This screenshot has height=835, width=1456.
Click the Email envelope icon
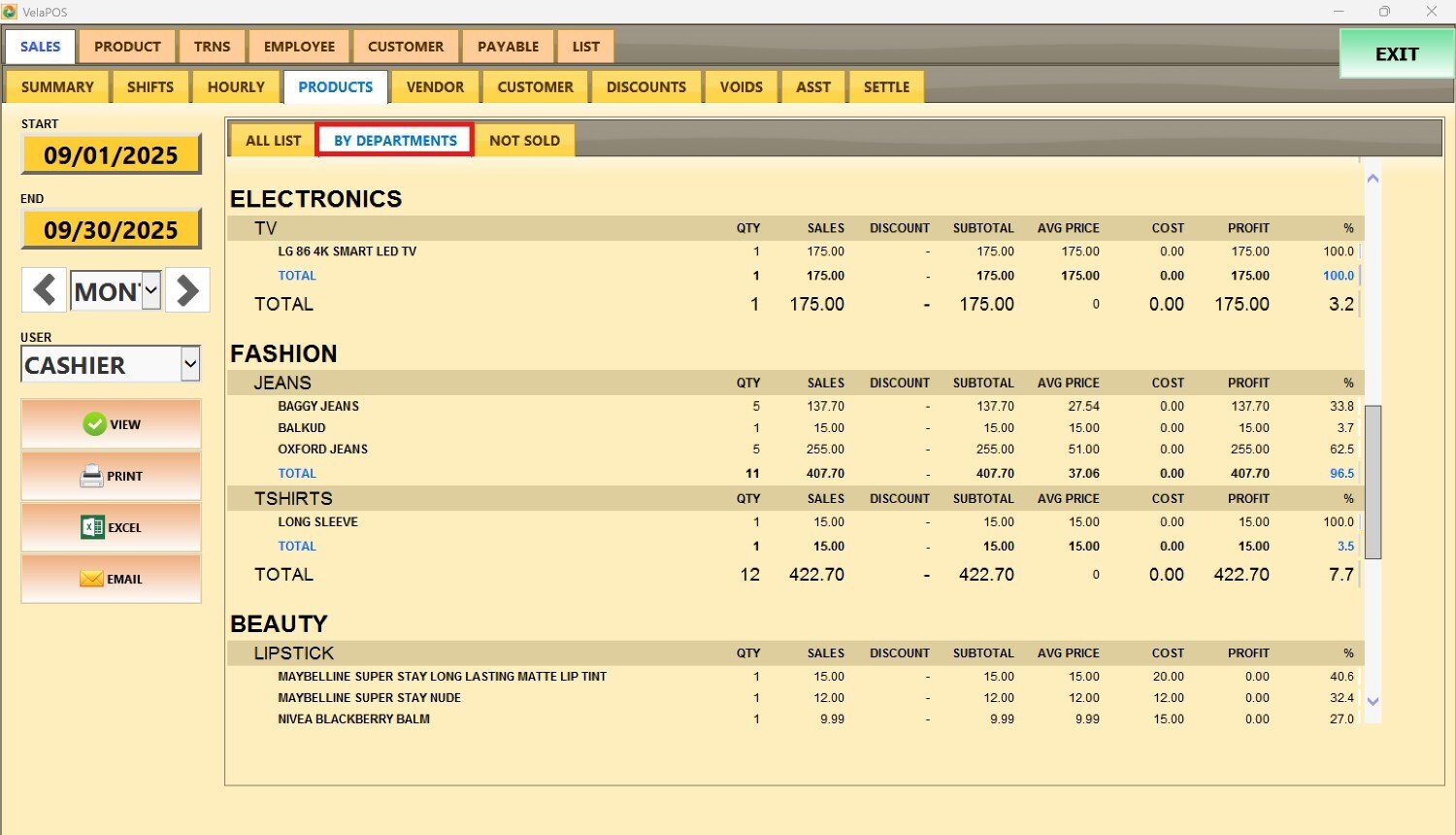click(92, 579)
